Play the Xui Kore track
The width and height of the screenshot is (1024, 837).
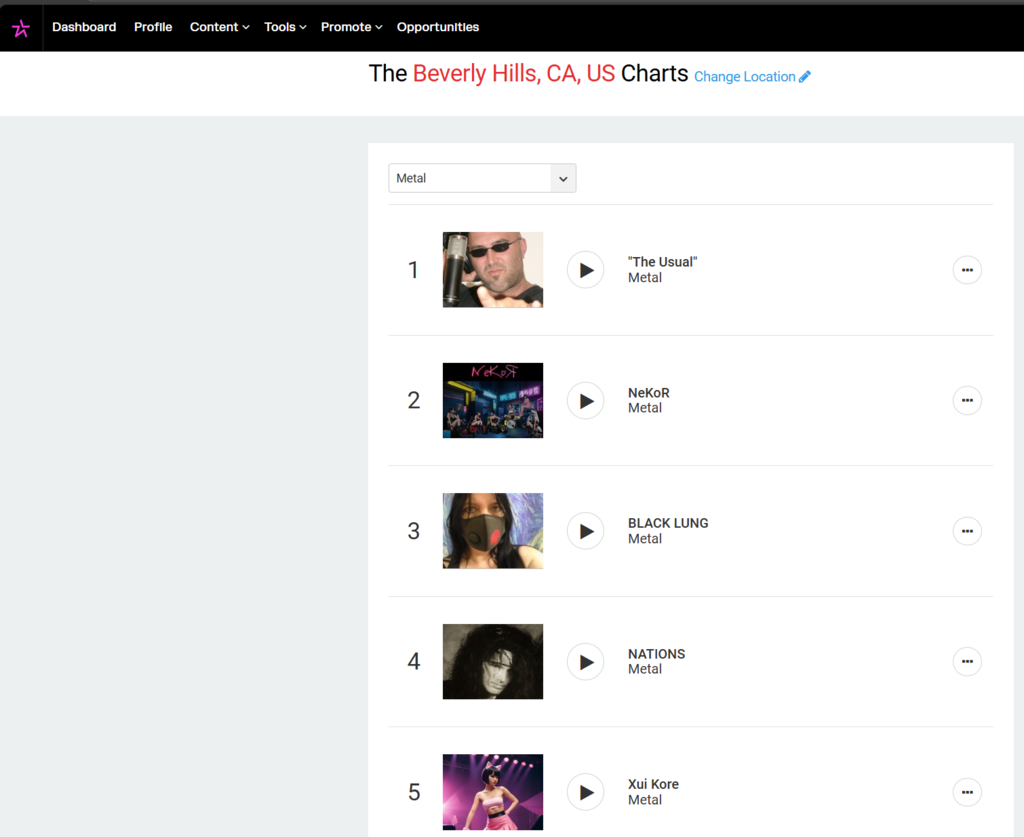(586, 792)
